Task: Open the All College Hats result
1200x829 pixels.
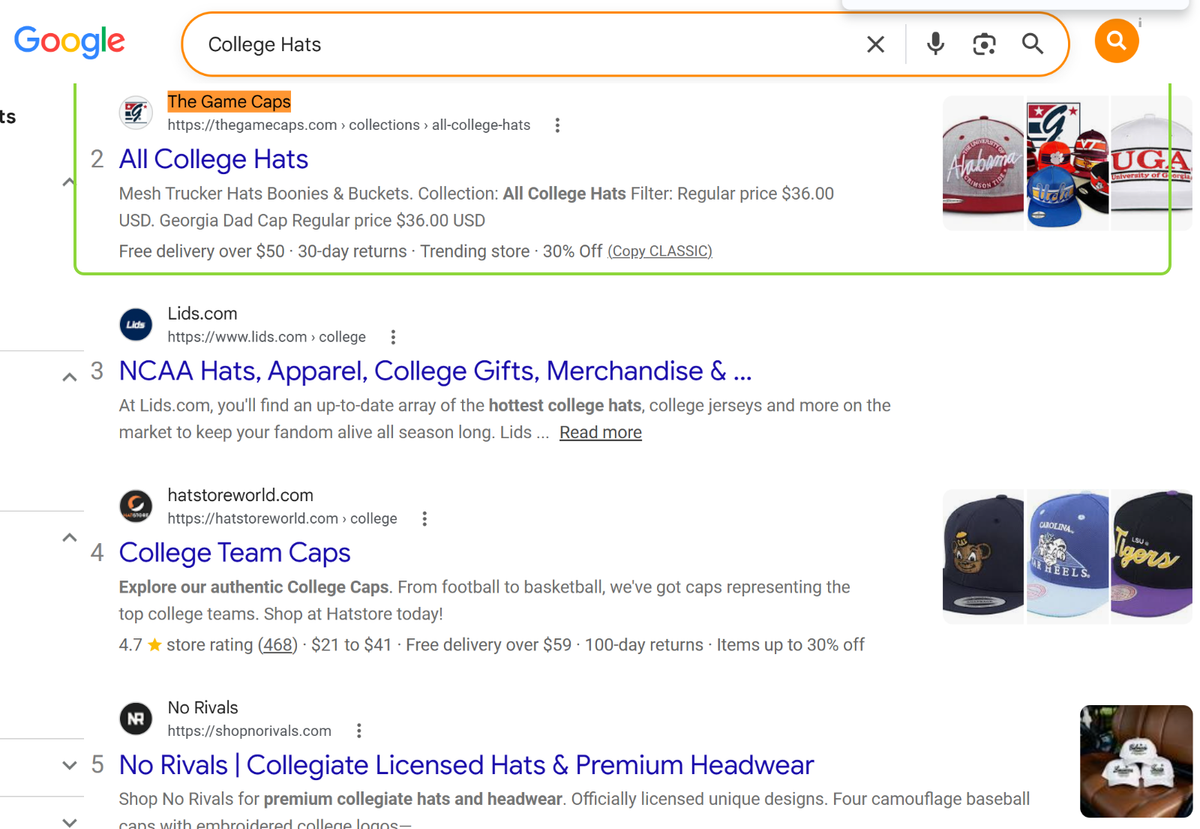Action: click(213, 159)
